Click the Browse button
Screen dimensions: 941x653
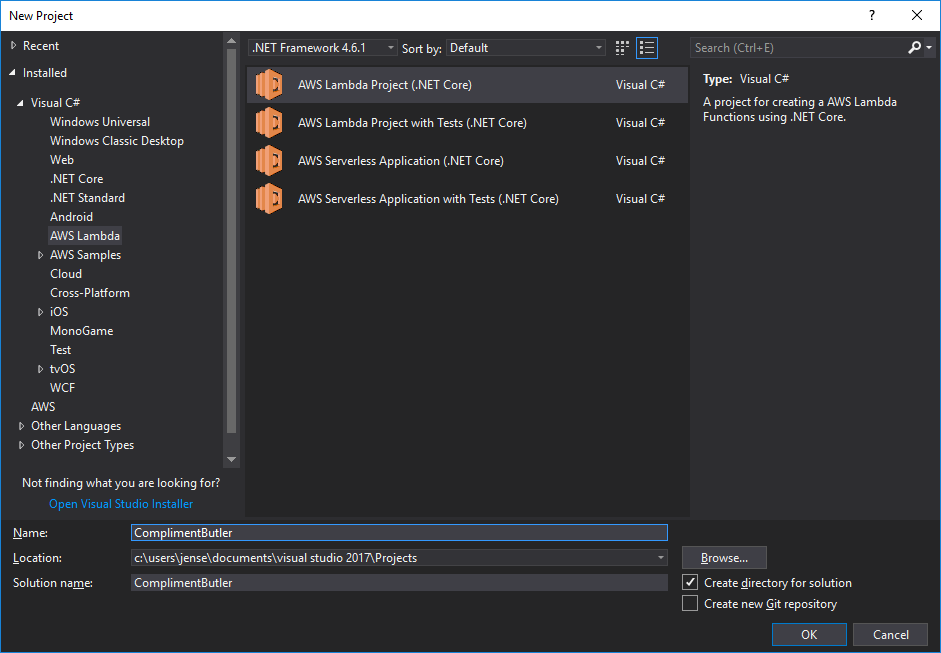coord(724,558)
